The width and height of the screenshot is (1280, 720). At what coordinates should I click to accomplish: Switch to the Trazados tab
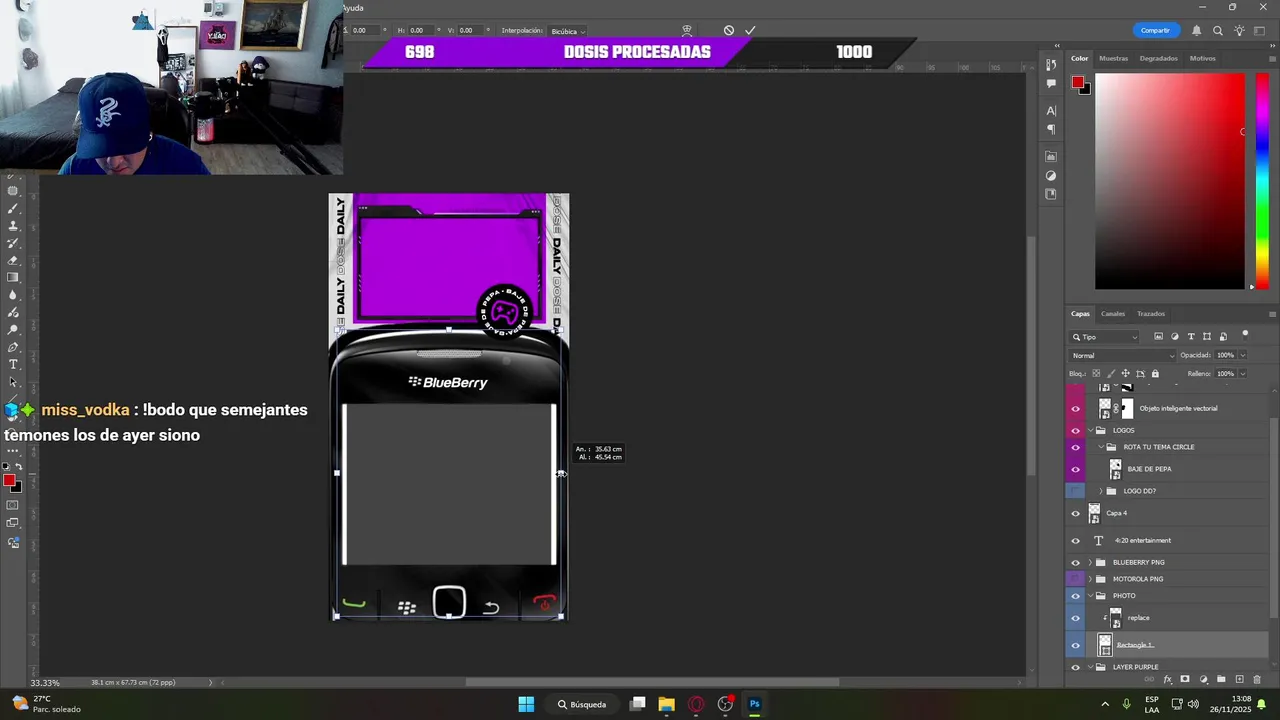pos(1151,314)
